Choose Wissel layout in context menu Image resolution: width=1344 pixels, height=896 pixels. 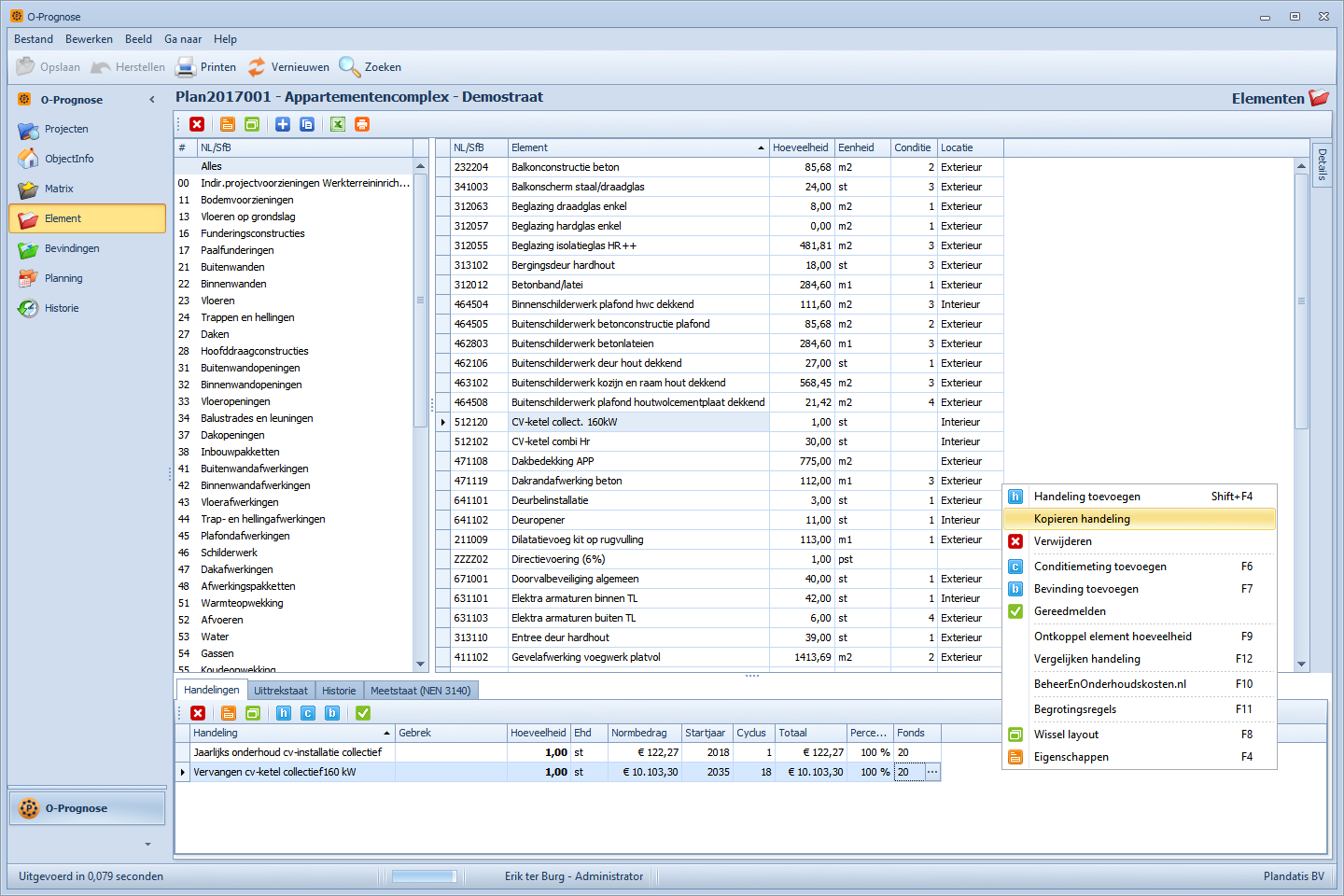click(1140, 735)
